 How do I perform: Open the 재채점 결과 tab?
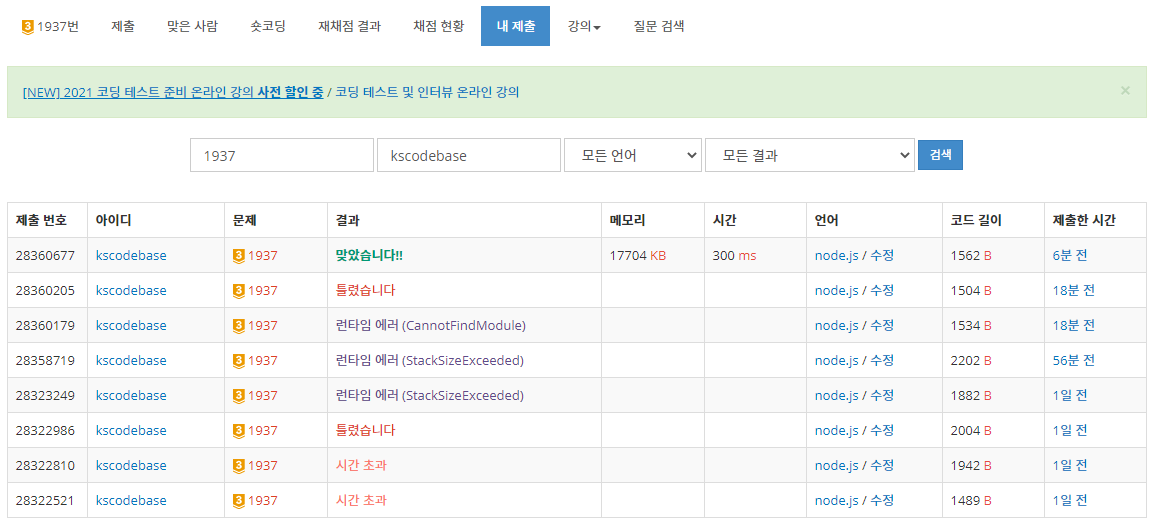coord(350,27)
